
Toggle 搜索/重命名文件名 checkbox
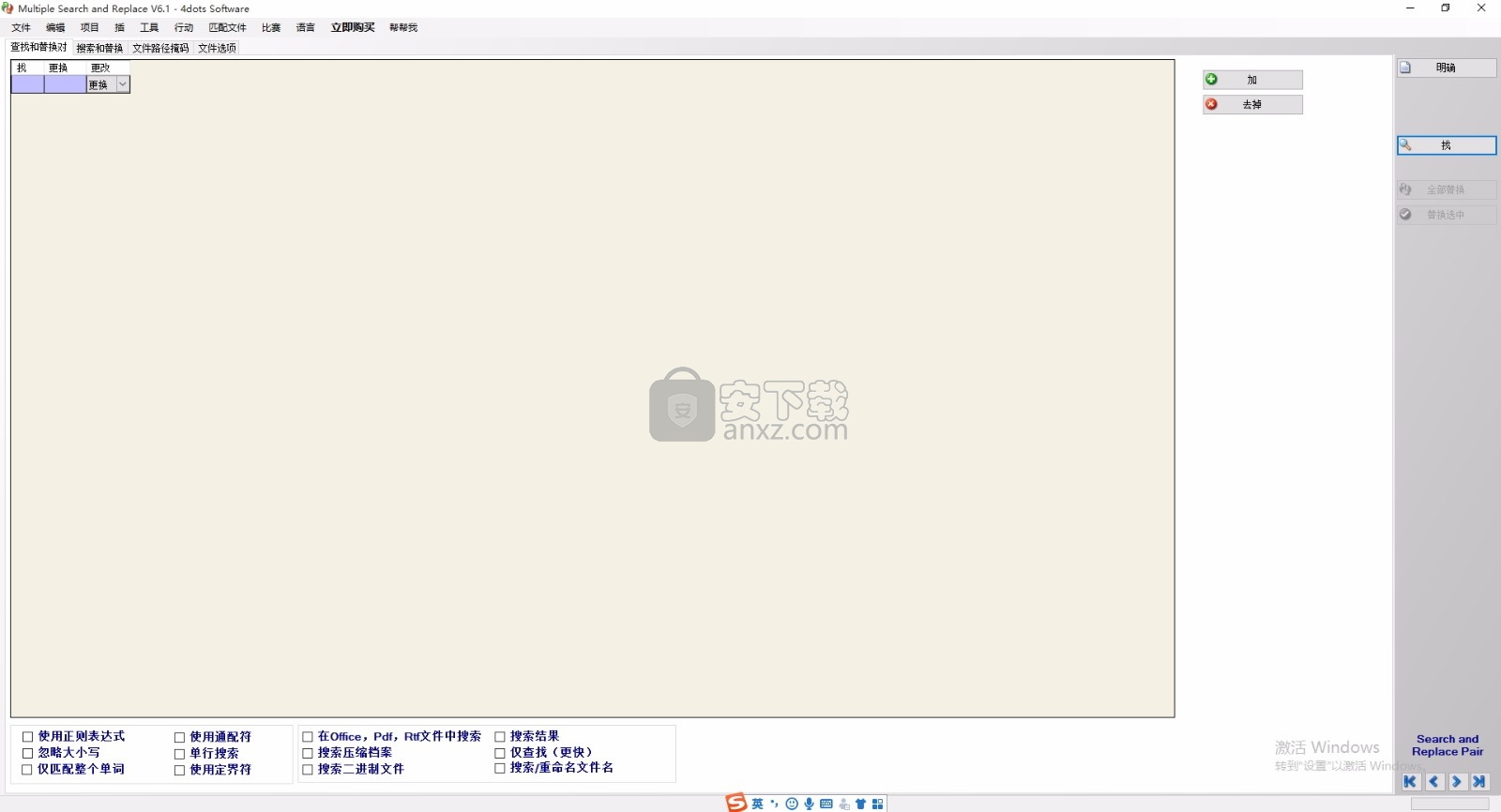pos(500,768)
